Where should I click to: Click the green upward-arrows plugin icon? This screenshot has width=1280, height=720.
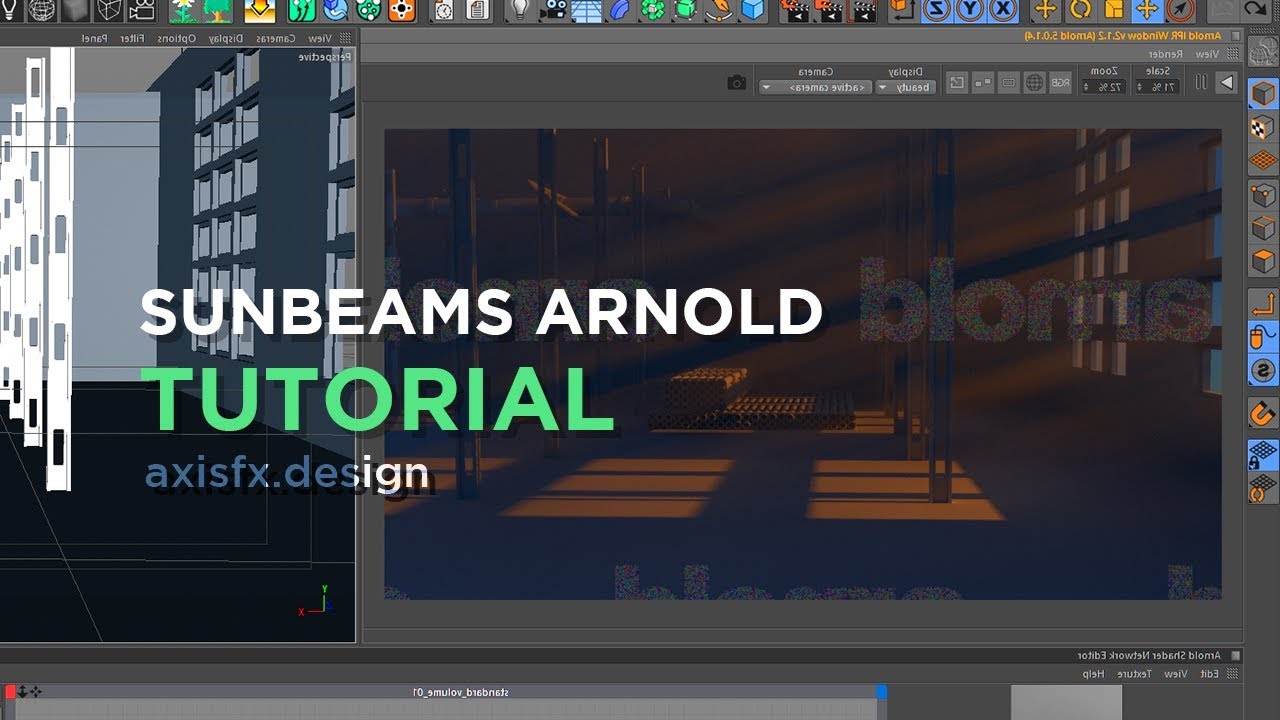tap(301, 10)
